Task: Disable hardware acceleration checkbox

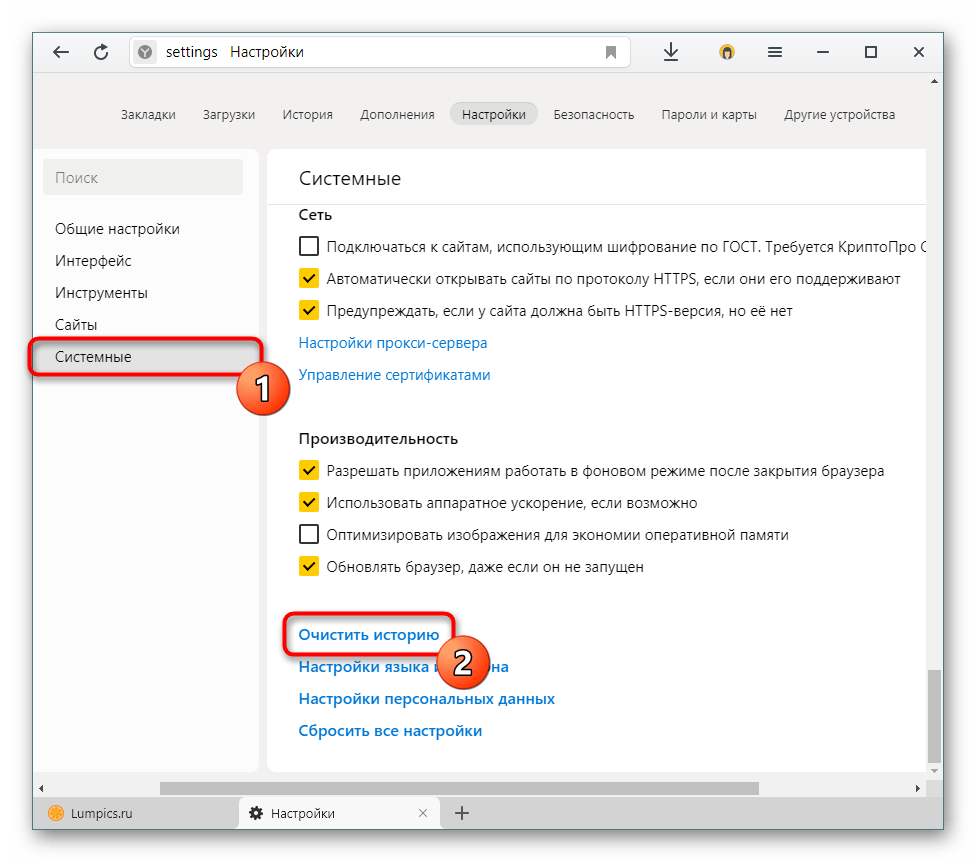Action: pyautogui.click(x=309, y=502)
